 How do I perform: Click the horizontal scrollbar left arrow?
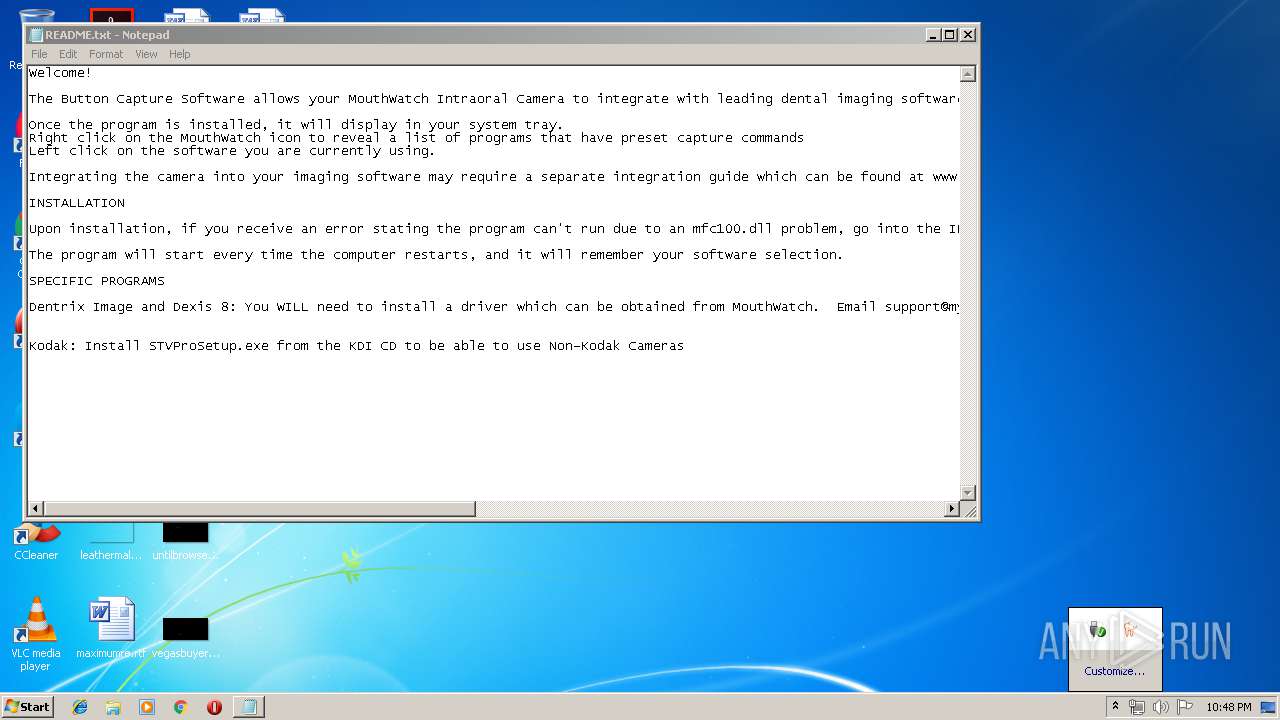(x=36, y=509)
